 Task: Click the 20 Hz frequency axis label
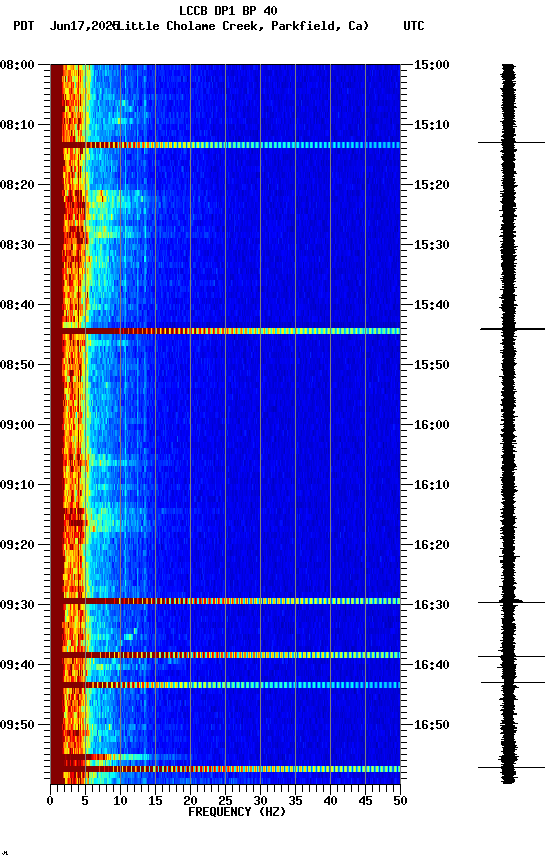[190, 801]
